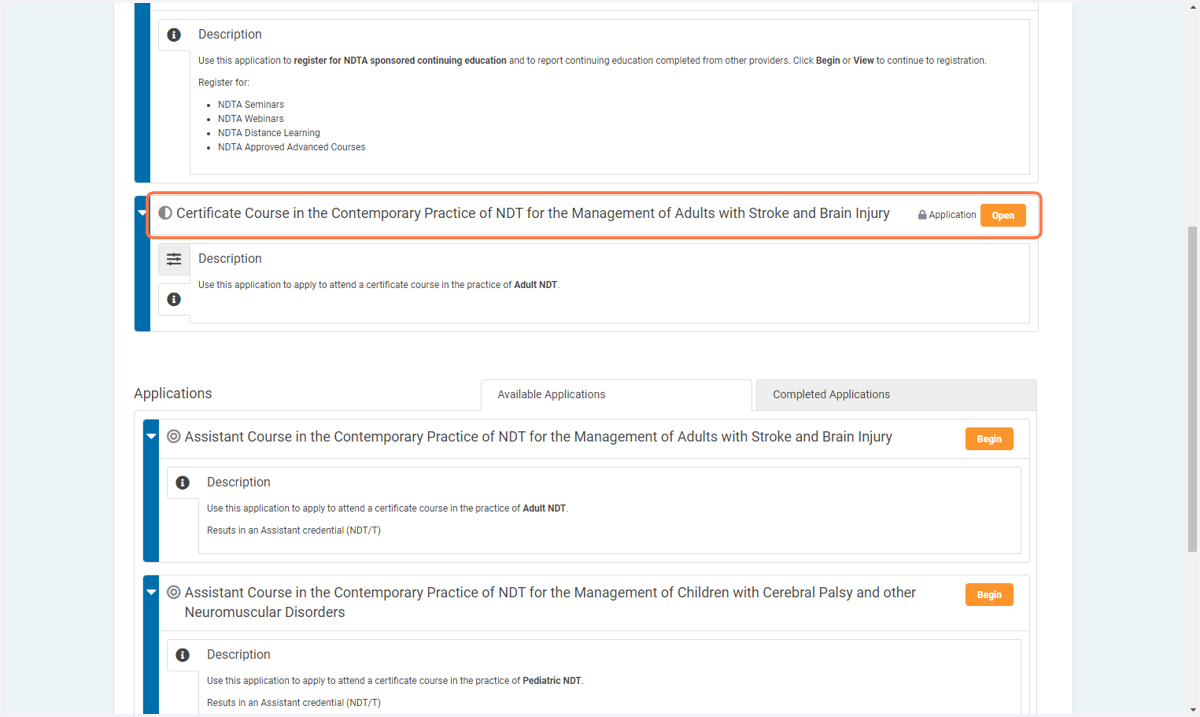Click the 'NDTA Webinars' list item
Screen dimensions: 1200x717
pos(251,119)
